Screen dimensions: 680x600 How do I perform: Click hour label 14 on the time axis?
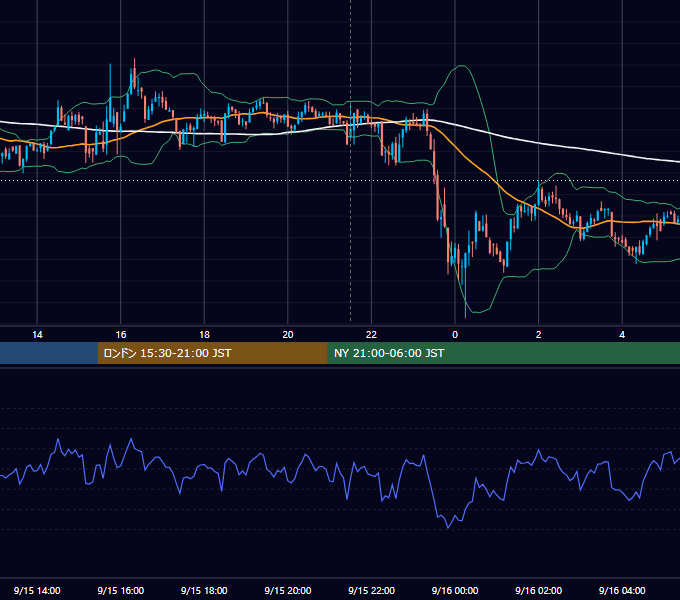[37, 335]
